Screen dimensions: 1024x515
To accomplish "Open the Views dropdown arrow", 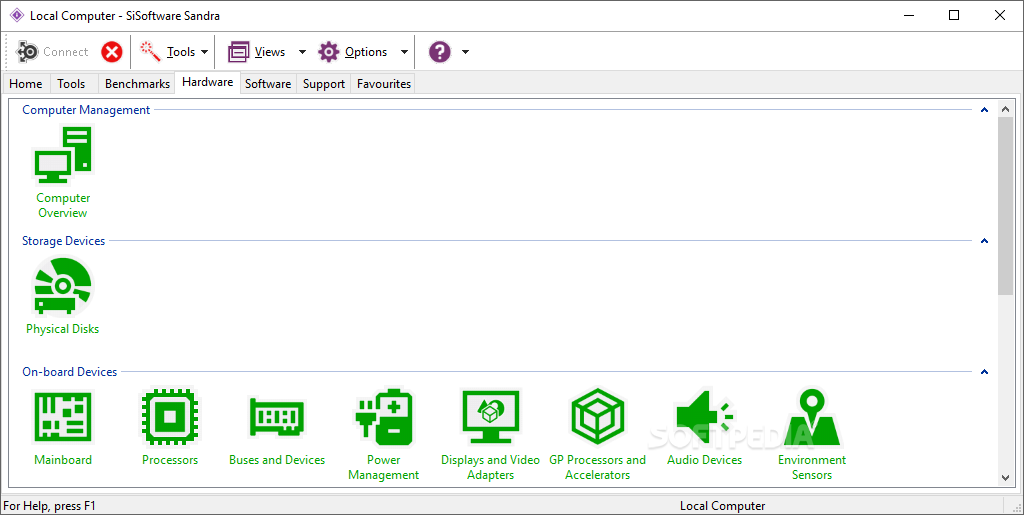I will 302,52.
